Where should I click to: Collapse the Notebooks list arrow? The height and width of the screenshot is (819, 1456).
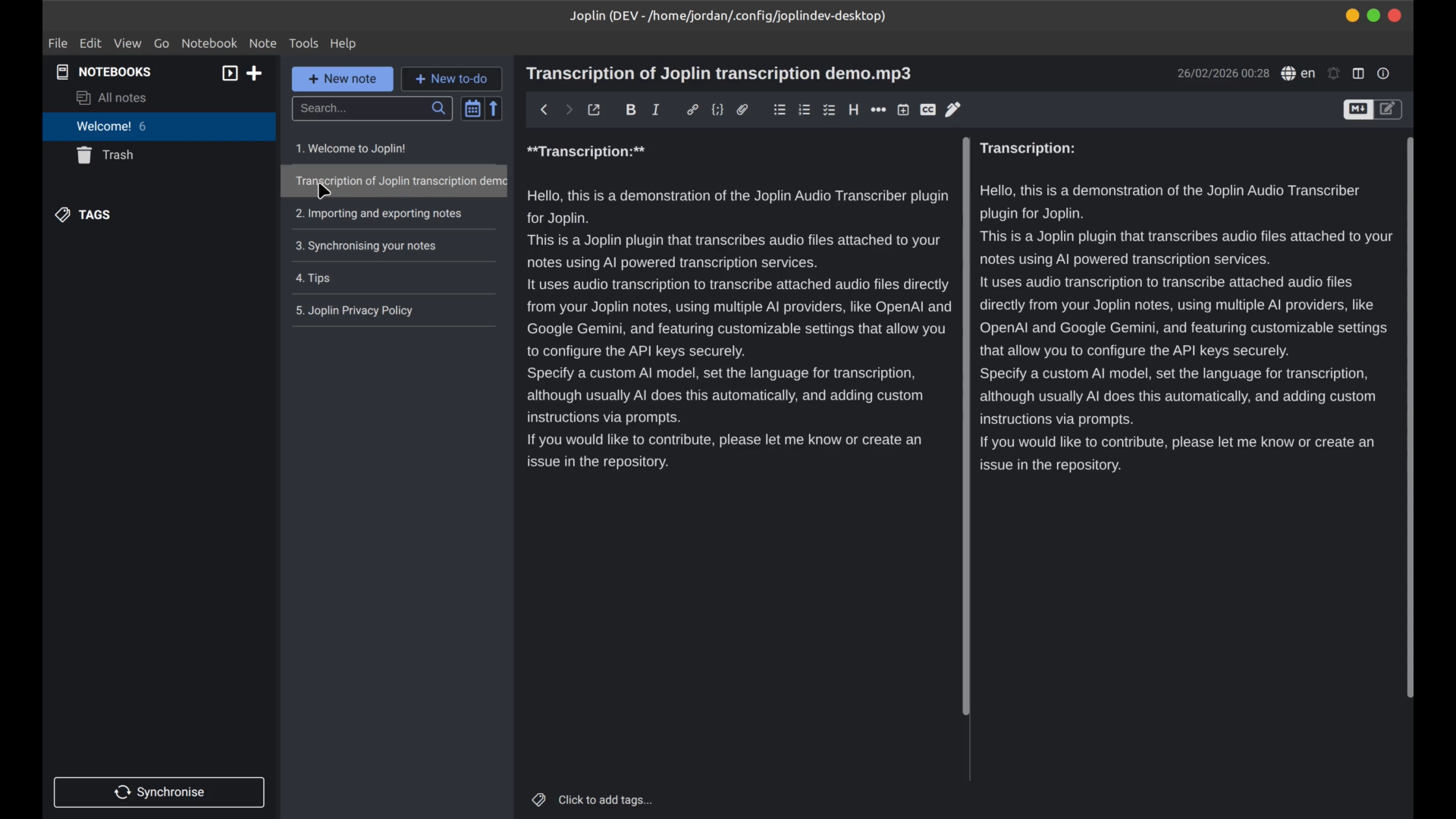(x=230, y=74)
